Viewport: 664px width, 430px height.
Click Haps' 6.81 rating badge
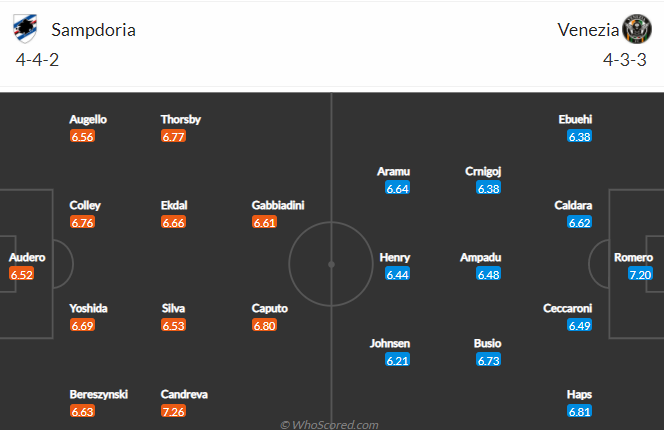coord(579,411)
